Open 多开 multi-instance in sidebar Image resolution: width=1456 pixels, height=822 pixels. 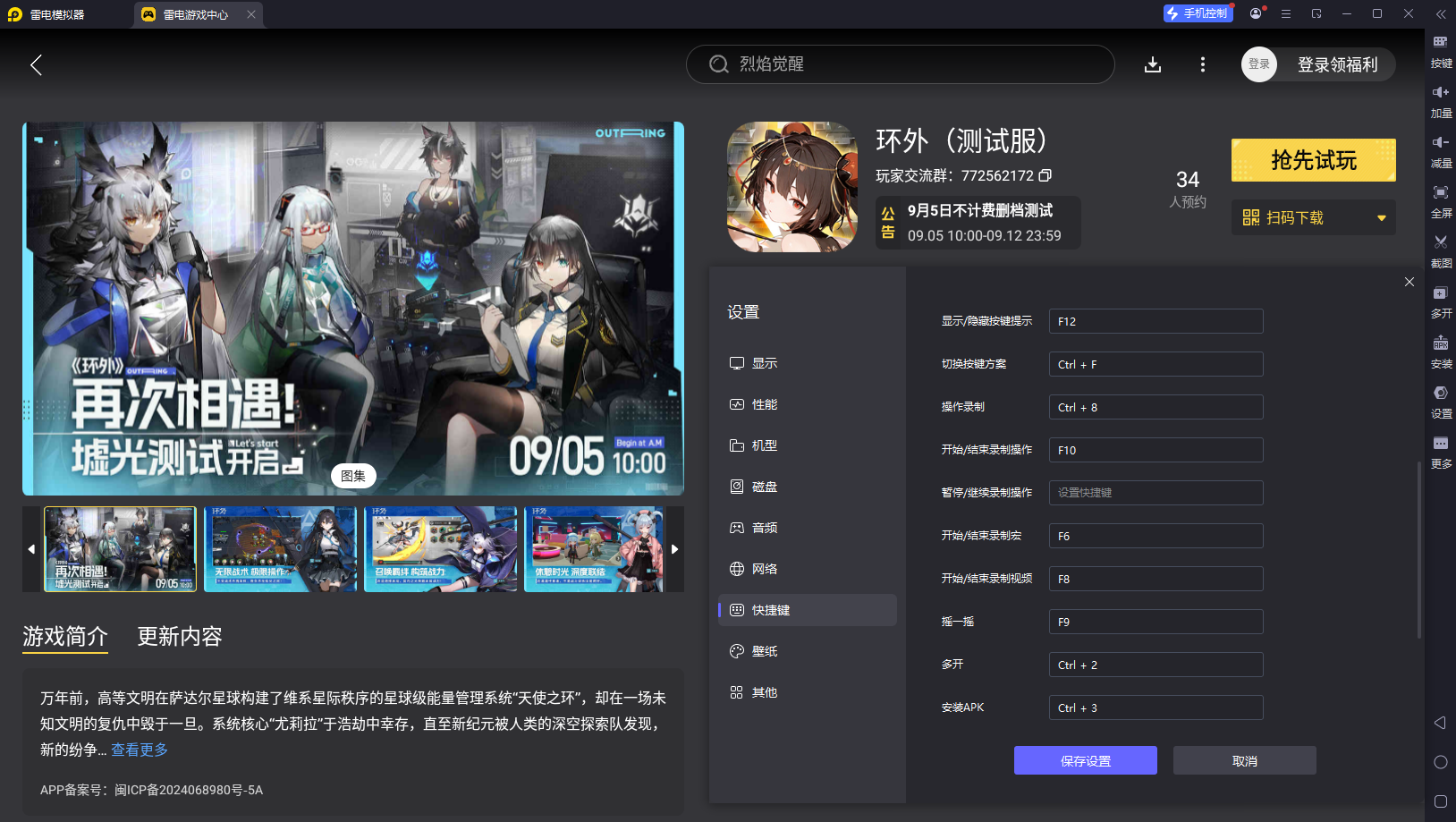coord(1441,302)
